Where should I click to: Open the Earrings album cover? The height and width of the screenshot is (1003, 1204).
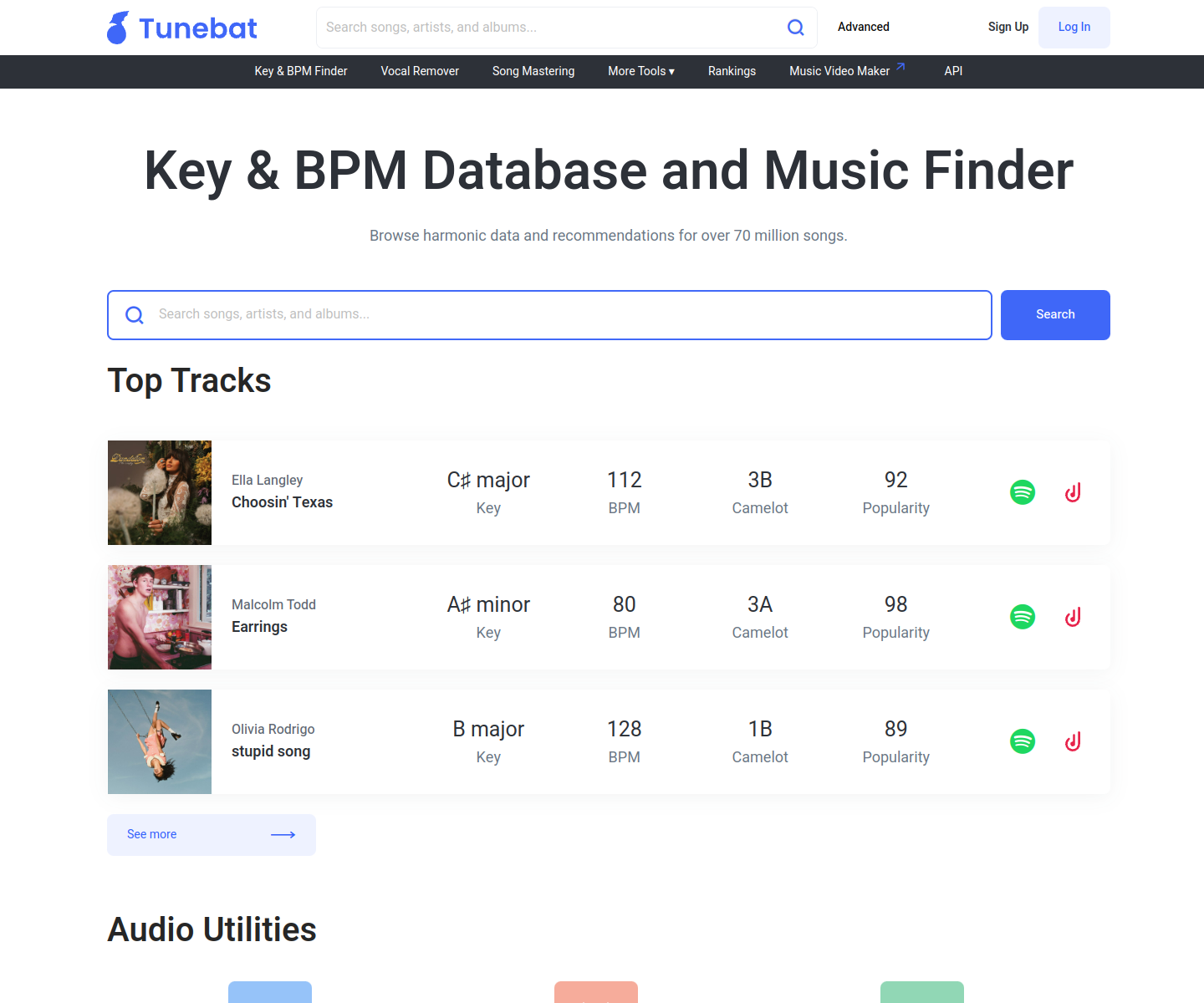pos(160,618)
